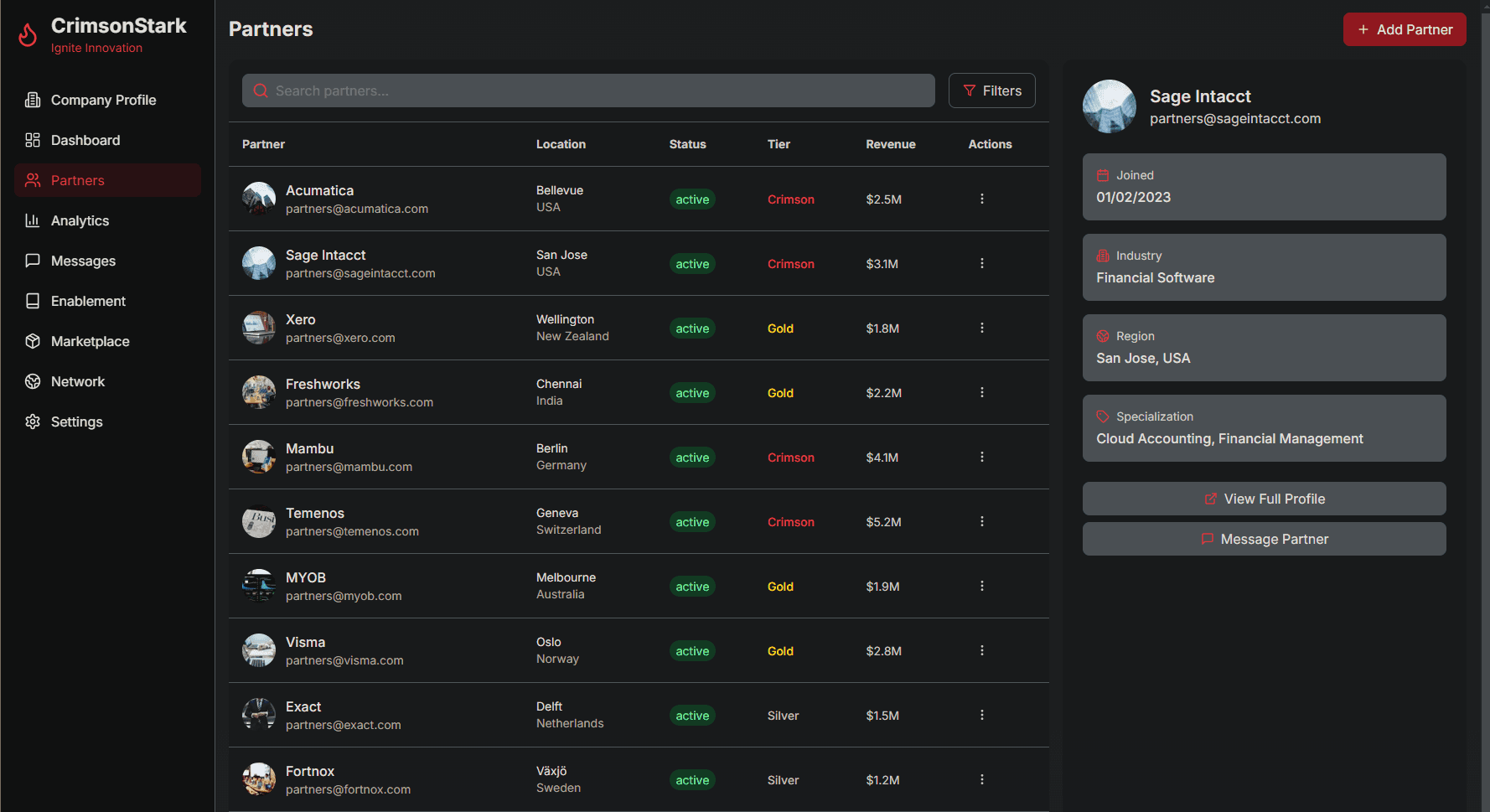
Task: Open actions menu for Xero row
Action: click(982, 328)
